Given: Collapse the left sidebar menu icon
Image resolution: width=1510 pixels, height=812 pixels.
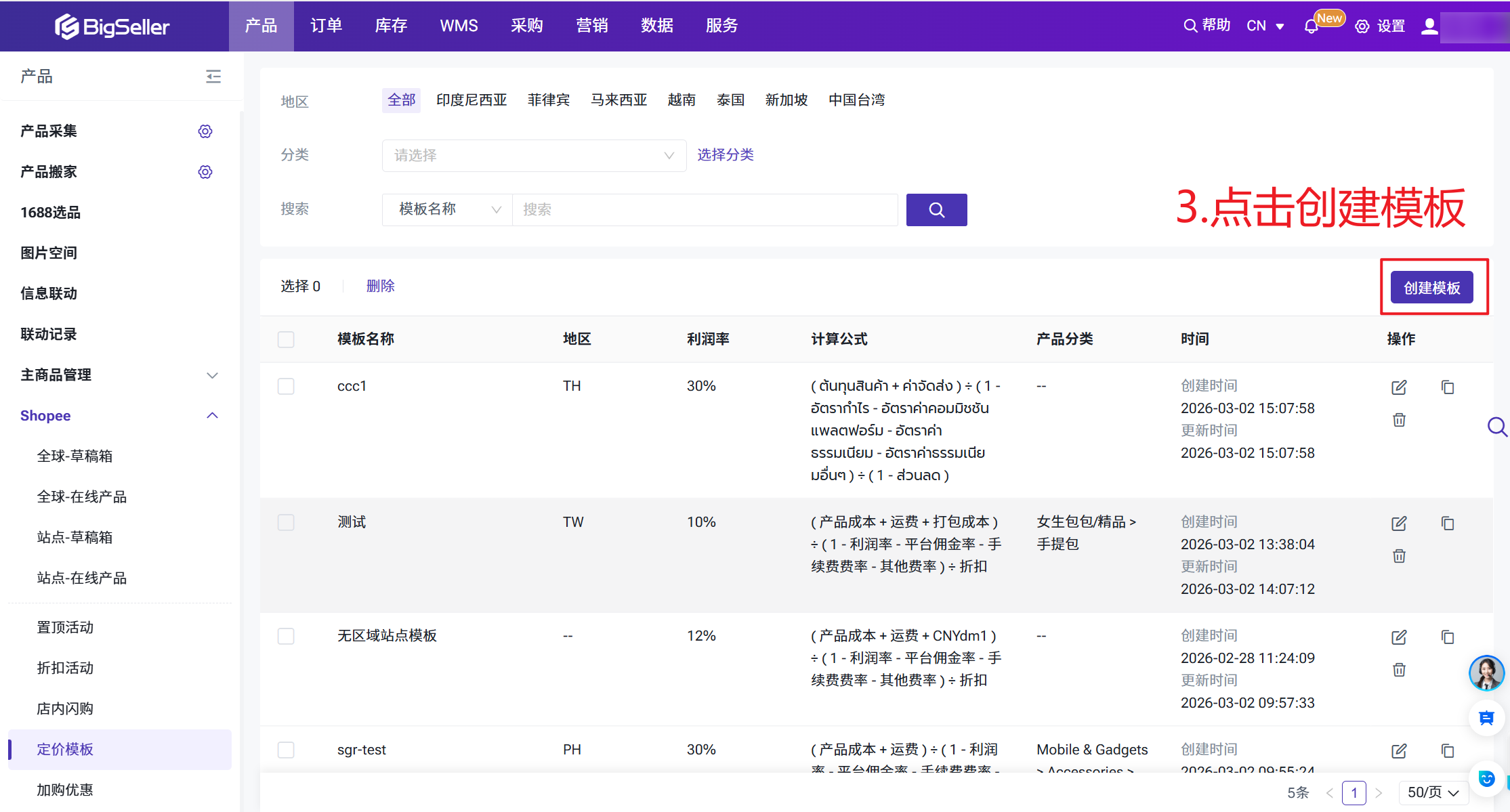Looking at the screenshot, I should click(x=213, y=77).
